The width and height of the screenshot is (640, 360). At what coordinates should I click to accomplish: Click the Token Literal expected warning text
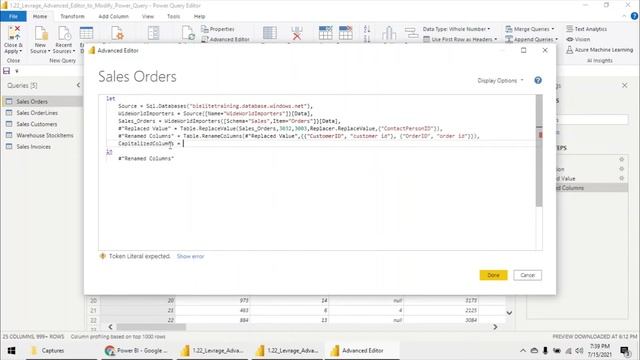tap(140, 256)
